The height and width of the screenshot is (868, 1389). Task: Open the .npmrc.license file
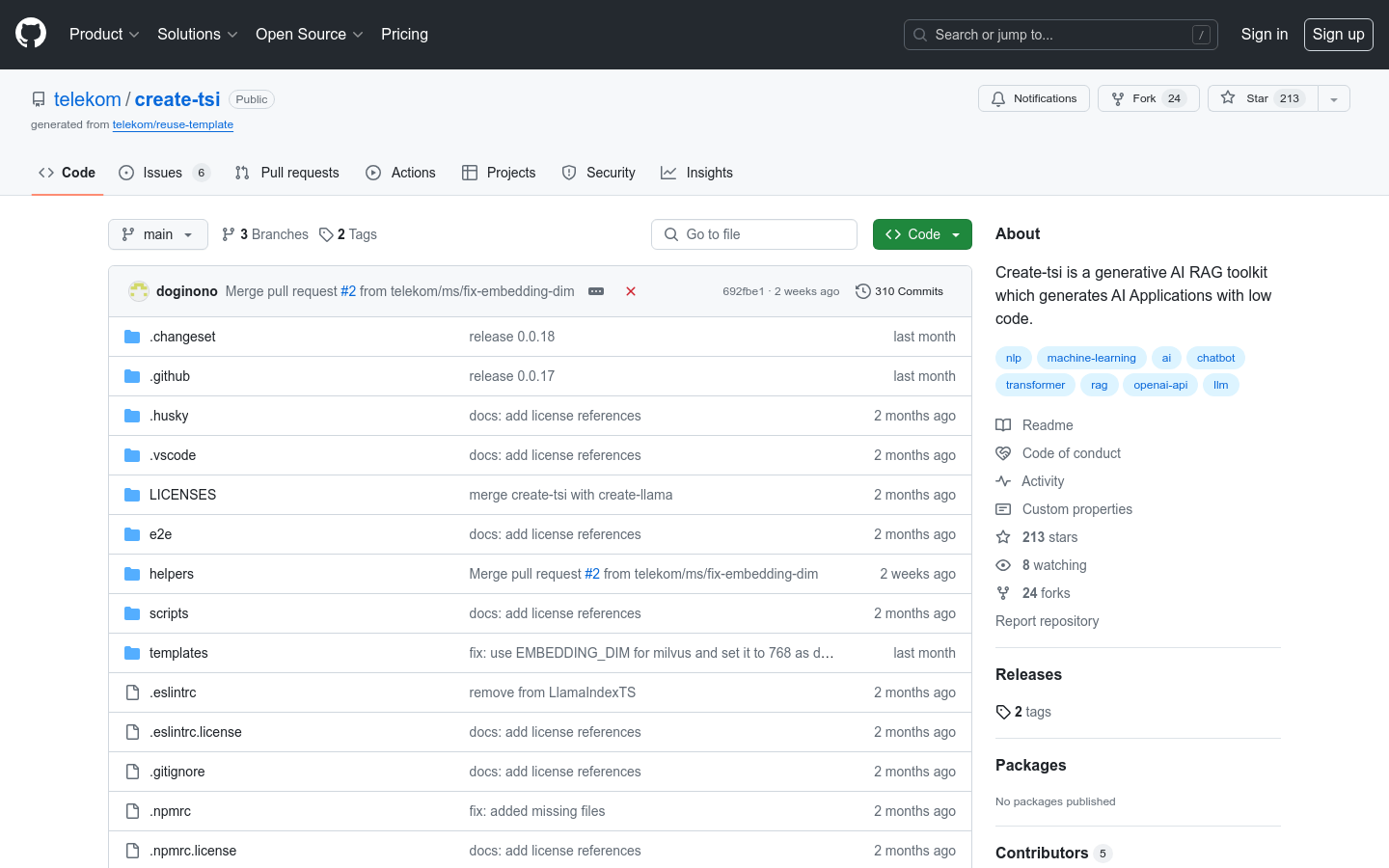pos(193,851)
